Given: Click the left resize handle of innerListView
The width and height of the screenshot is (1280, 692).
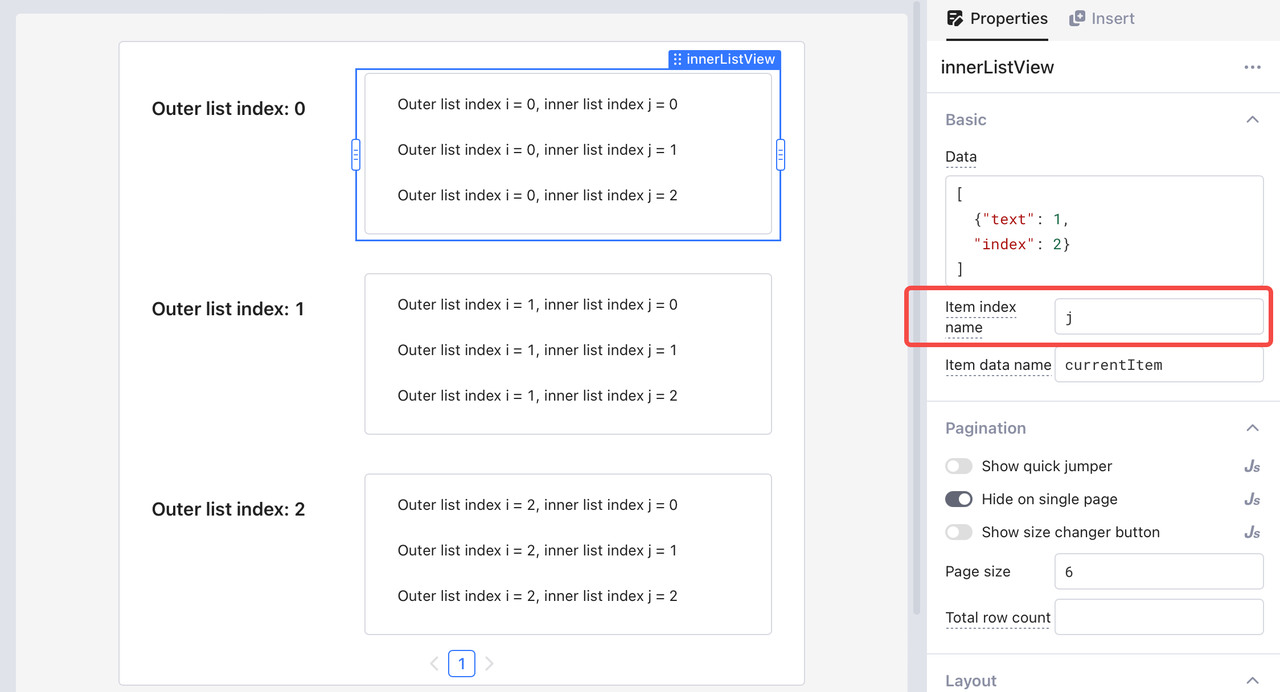Looking at the screenshot, I should click(356, 154).
